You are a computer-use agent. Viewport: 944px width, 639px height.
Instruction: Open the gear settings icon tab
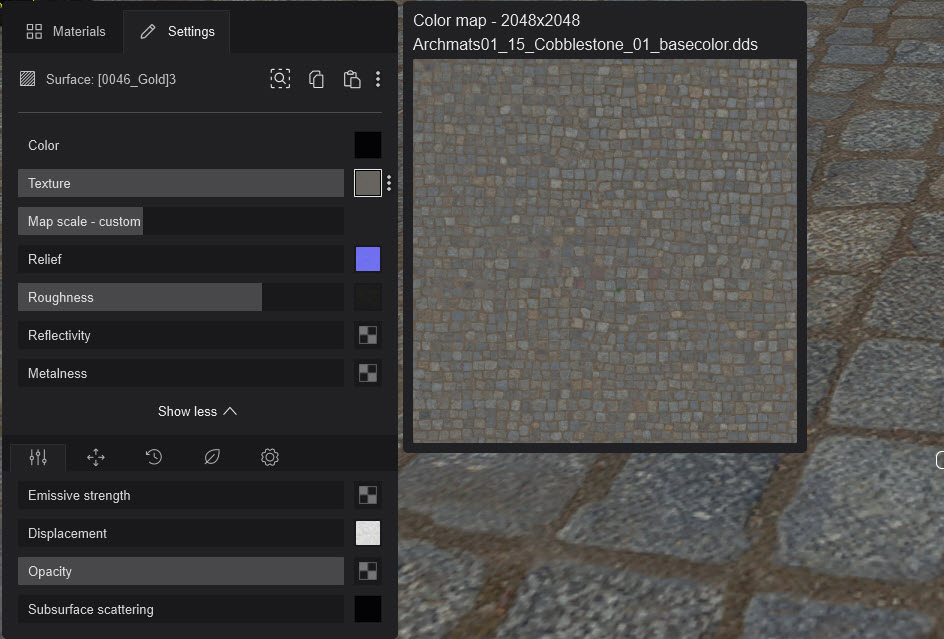click(270, 457)
